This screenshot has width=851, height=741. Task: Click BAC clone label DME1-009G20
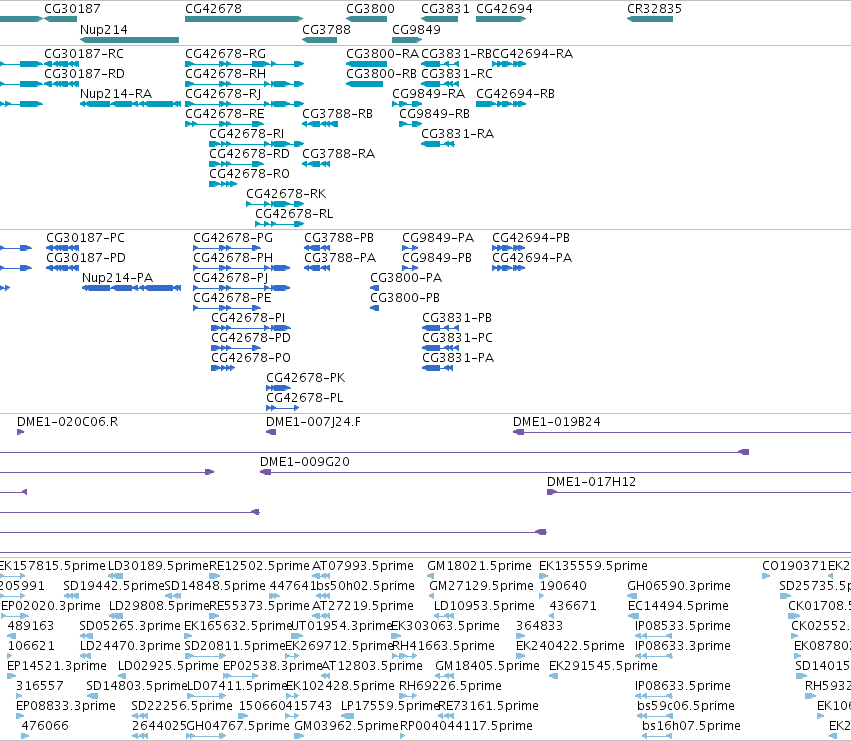[305, 462]
